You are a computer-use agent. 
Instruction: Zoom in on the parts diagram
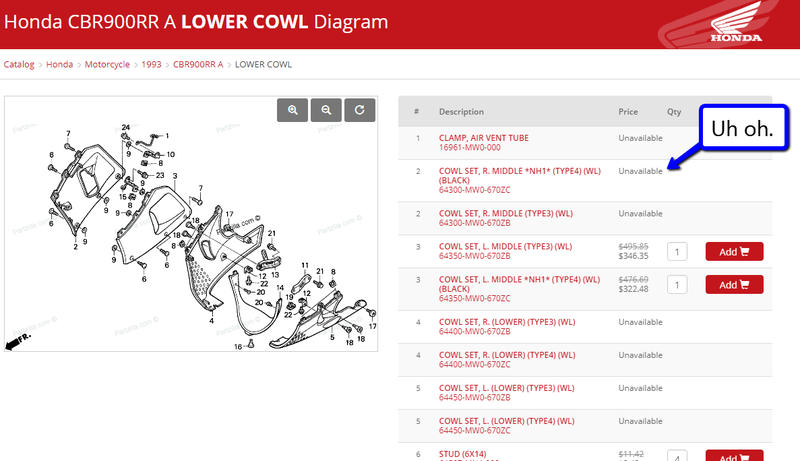292,110
